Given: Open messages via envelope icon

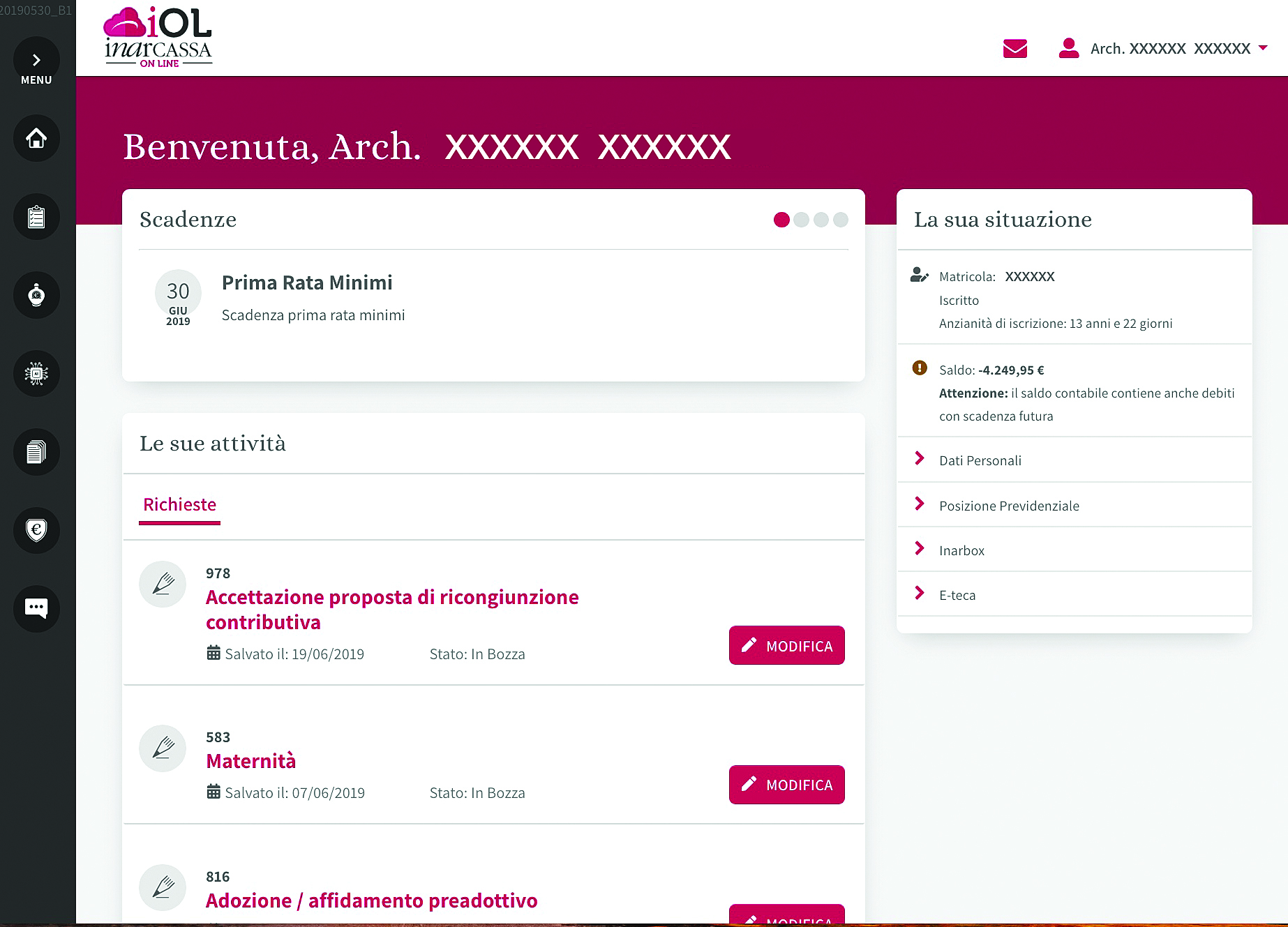Looking at the screenshot, I should [x=1014, y=49].
